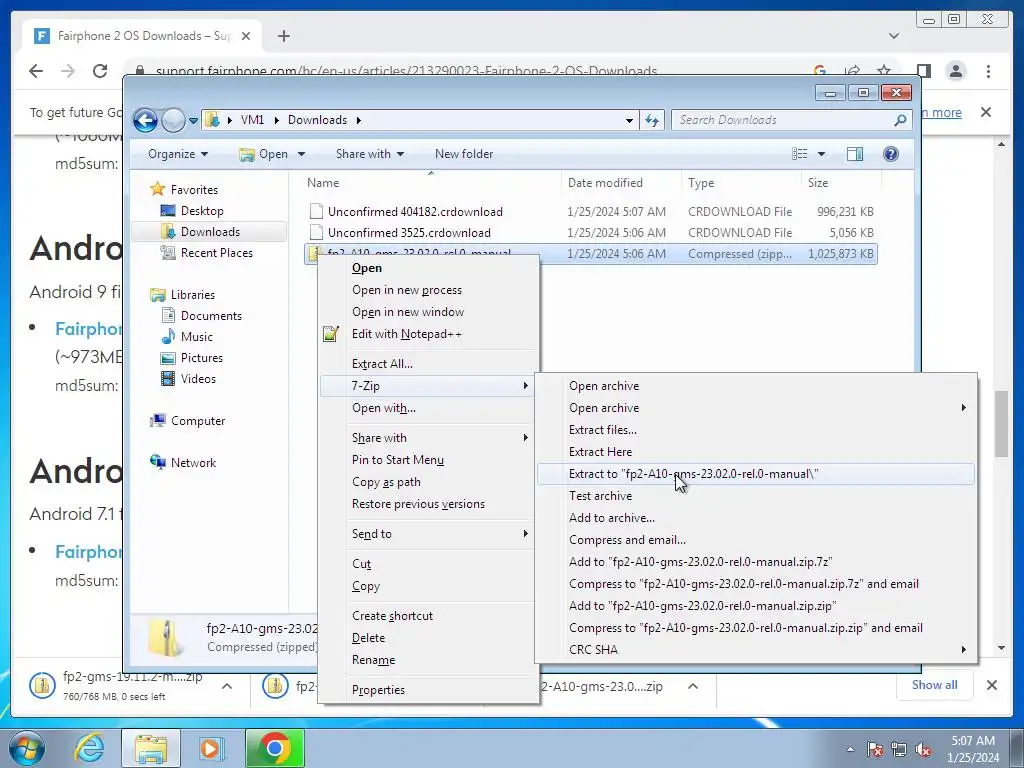Image resolution: width=1024 pixels, height=768 pixels.
Task: Close the Chrome downloads bar
Action: [x=992, y=685]
